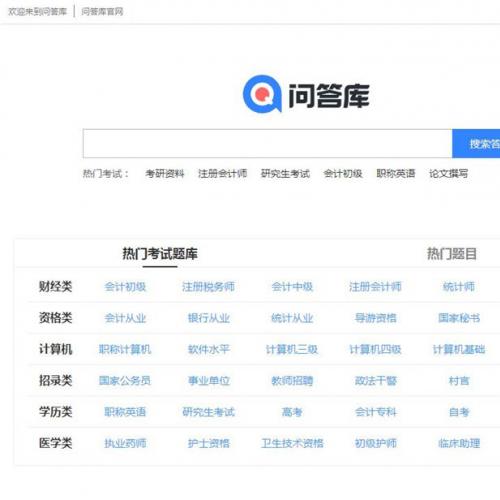Click 欢迎来到问答库 text at top
This screenshot has width=500, height=500.
[x=37, y=12]
